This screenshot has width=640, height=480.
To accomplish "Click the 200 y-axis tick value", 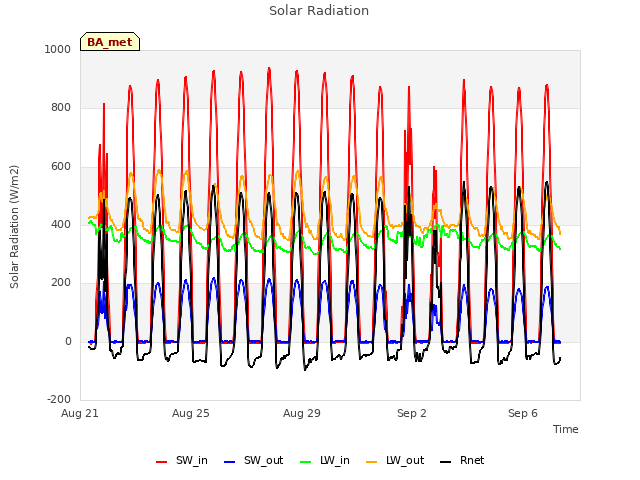I will coord(61,283).
